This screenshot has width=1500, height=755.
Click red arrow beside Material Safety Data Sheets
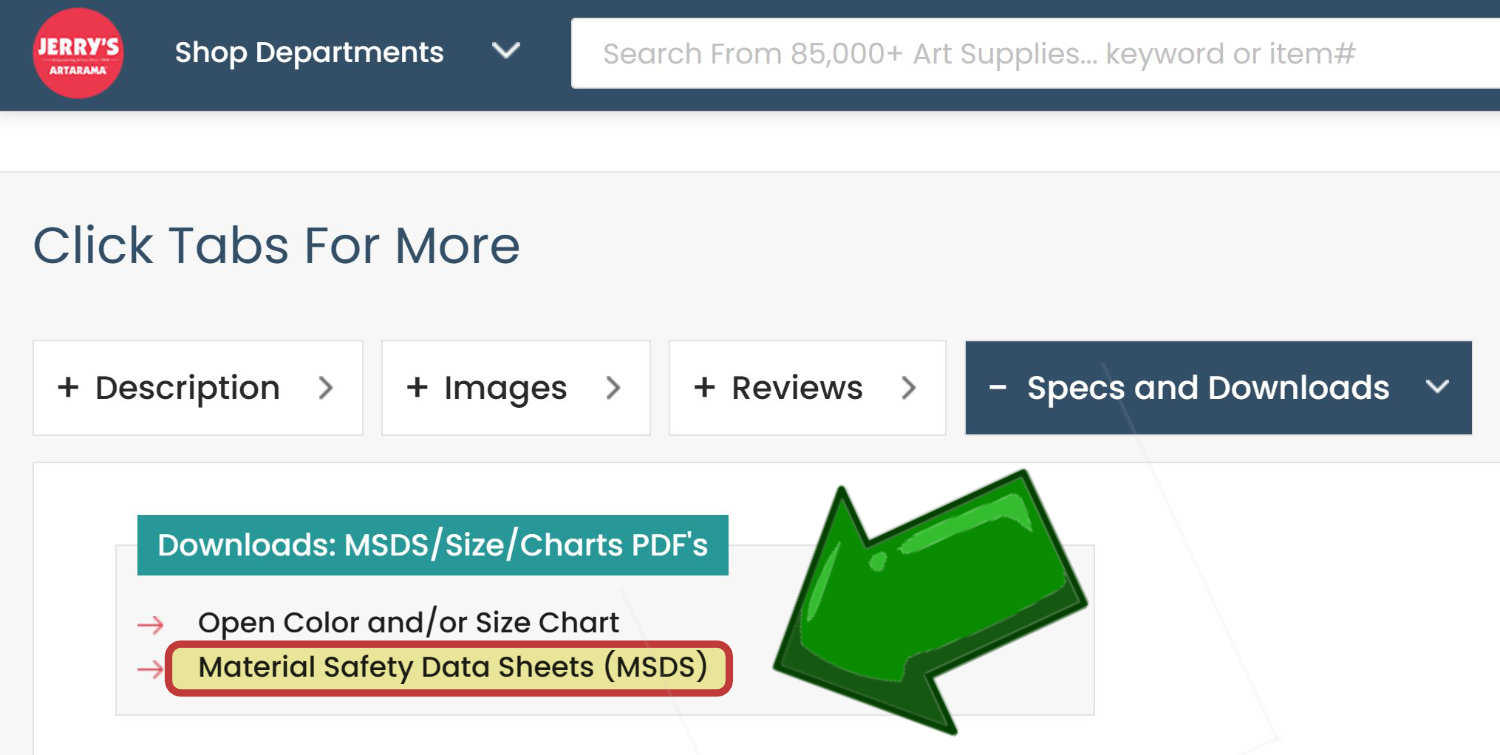(x=150, y=669)
